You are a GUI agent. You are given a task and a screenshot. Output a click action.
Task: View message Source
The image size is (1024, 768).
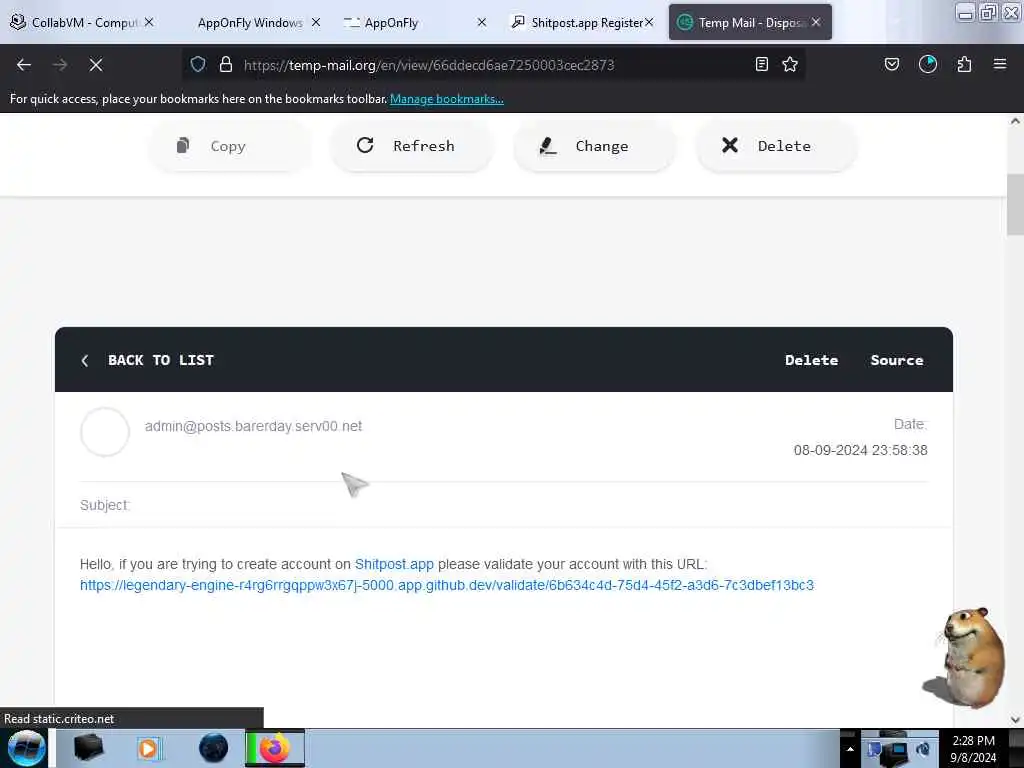pyautogui.click(x=897, y=360)
